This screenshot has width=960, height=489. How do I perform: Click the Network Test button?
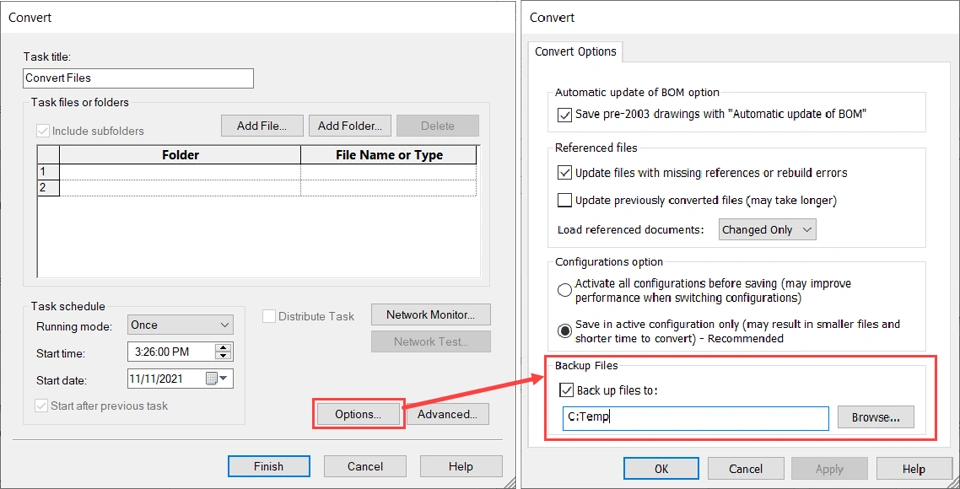[x=430, y=342]
